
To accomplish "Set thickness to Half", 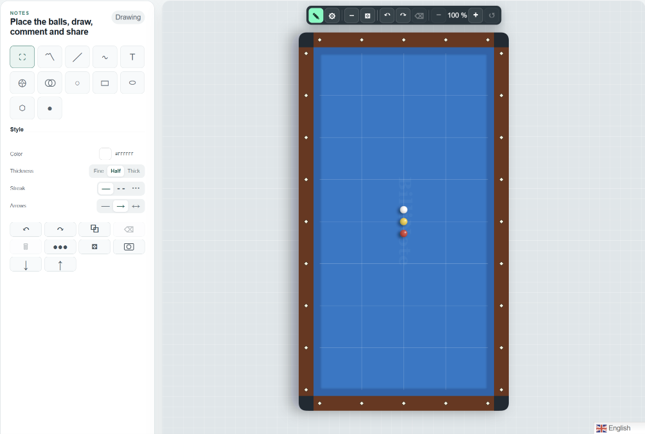I will pos(116,171).
